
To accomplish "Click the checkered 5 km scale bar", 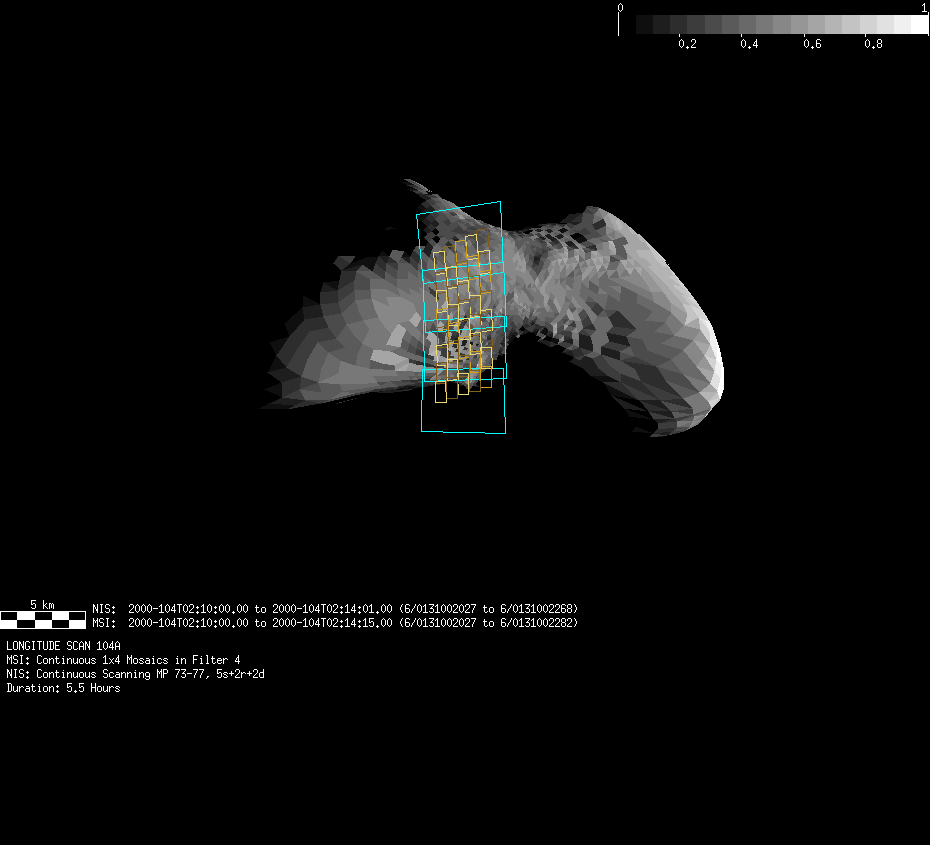I will pyautogui.click(x=43, y=620).
